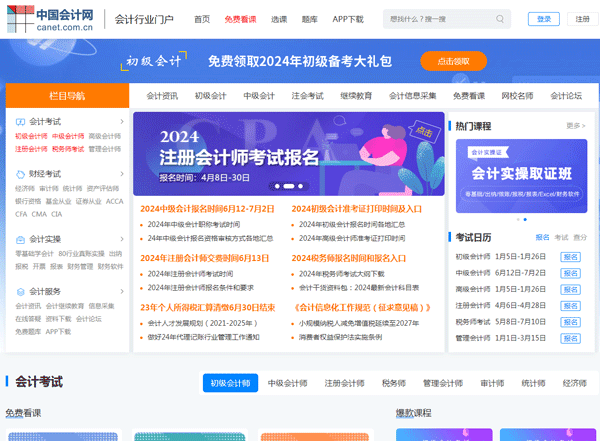Open 初级会计 in the column nav bar
Screen dimensions: 600x441
tap(210, 96)
